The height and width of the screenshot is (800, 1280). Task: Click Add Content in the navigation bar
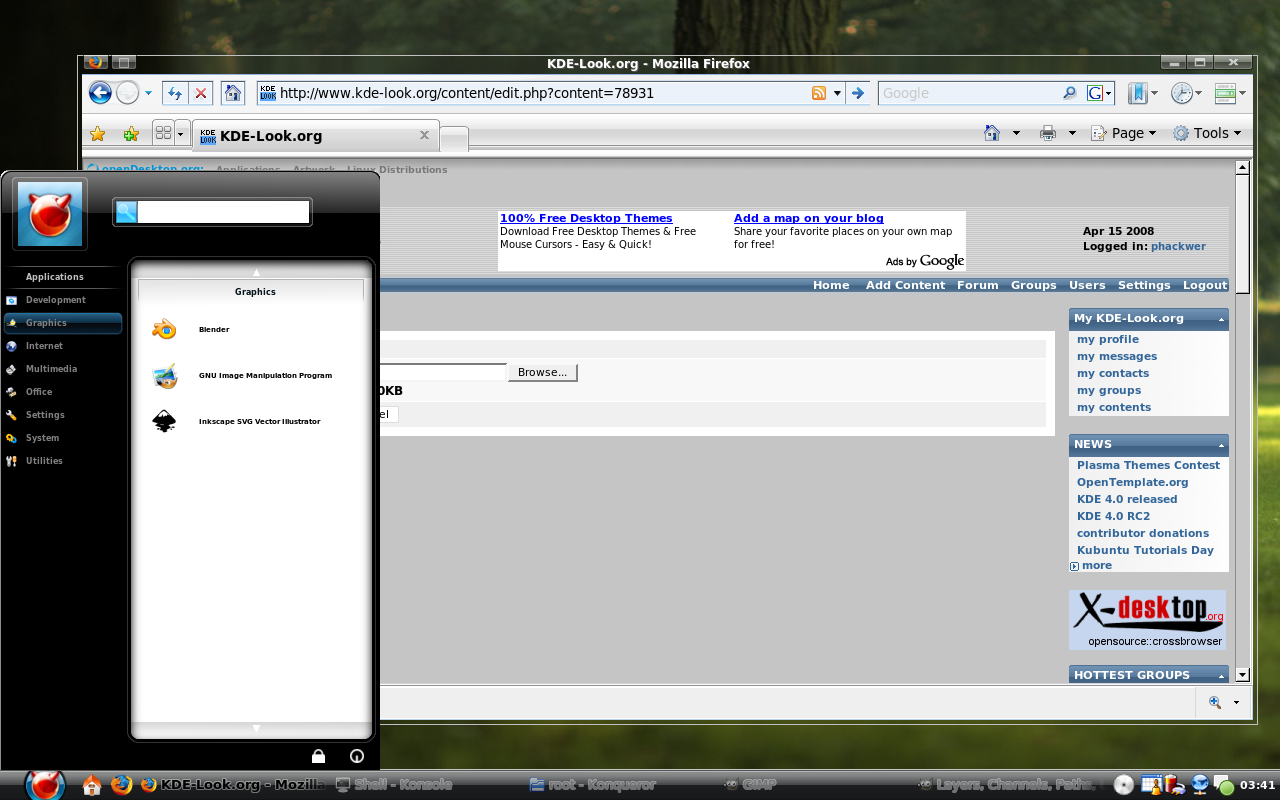(905, 285)
